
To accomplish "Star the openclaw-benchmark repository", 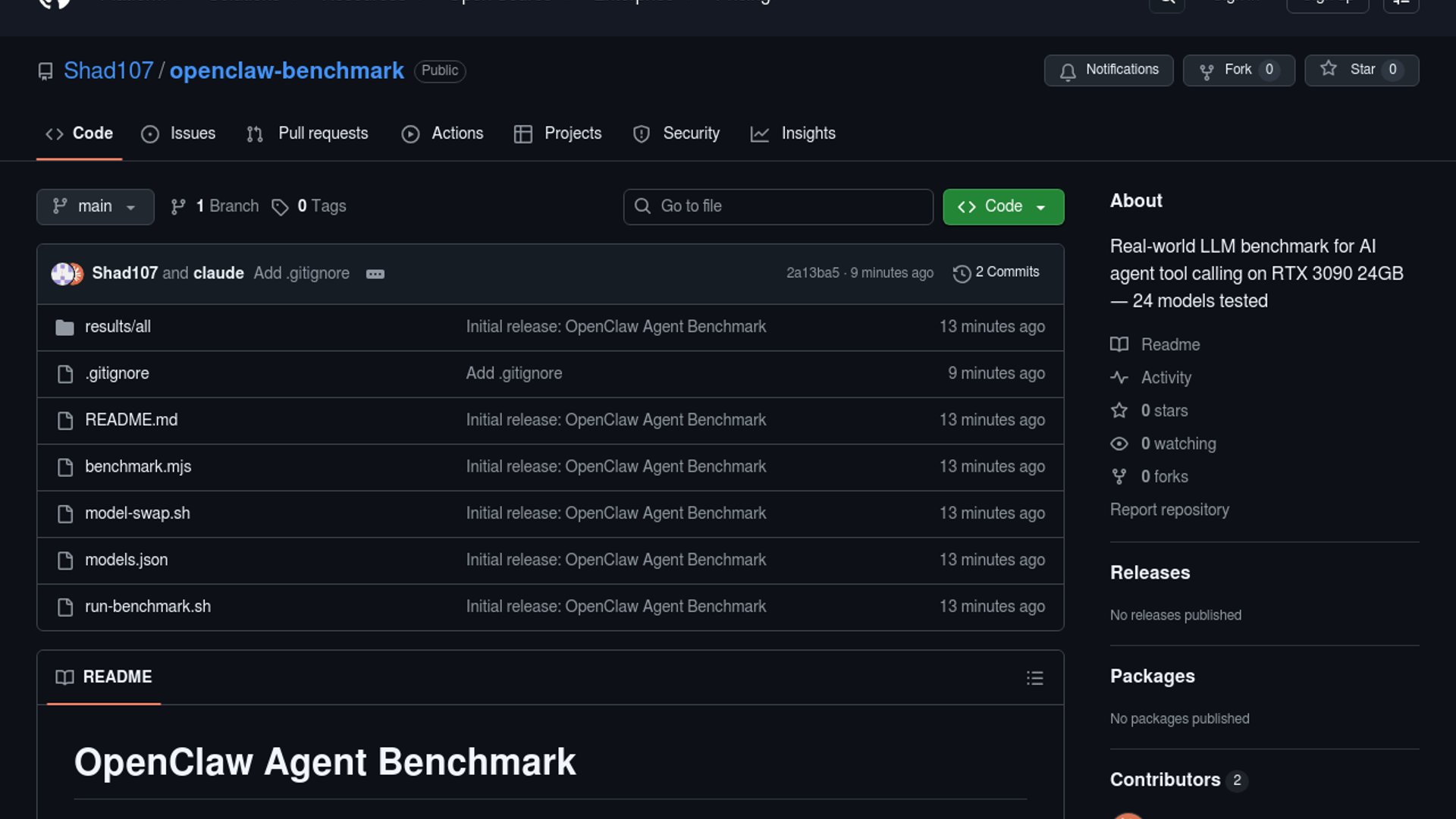I will pyautogui.click(x=1360, y=70).
